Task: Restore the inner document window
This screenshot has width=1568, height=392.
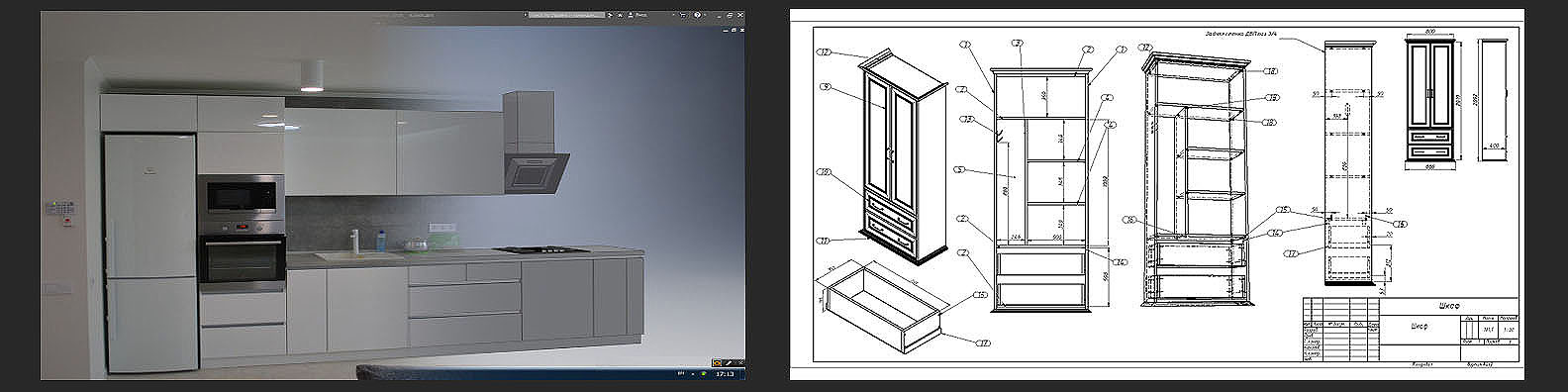Action: (734, 30)
